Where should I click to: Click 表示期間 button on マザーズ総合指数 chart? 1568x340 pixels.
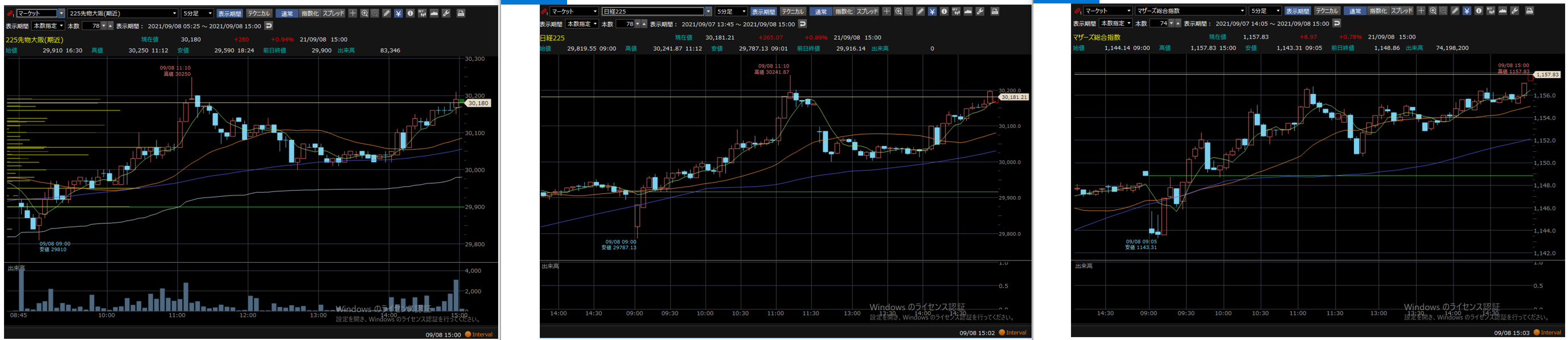[x=1297, y=11]
